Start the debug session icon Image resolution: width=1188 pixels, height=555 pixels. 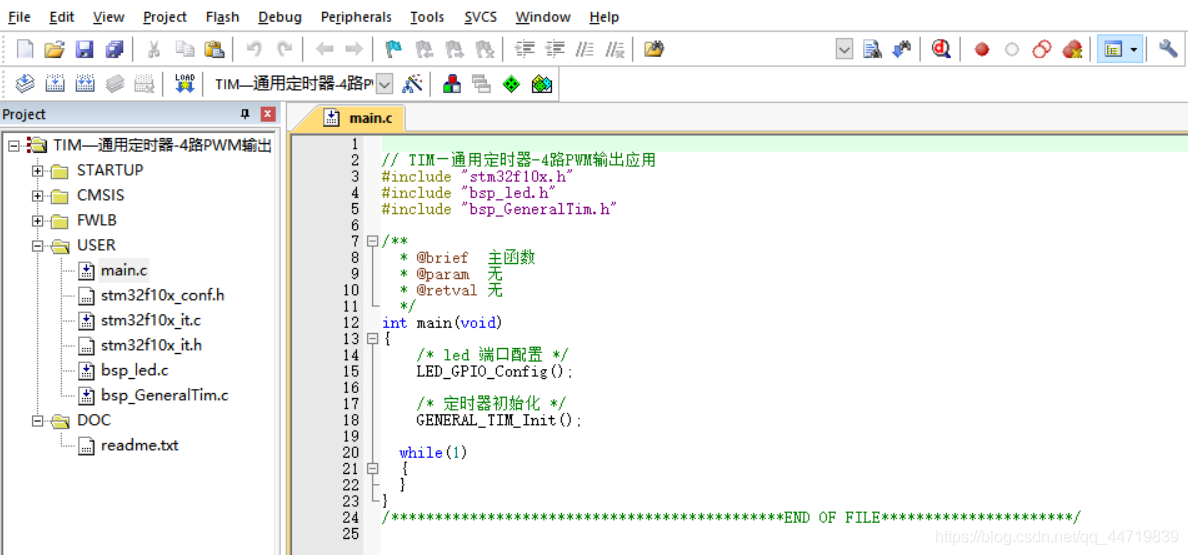pyautogui.click(x=940, y=49)
